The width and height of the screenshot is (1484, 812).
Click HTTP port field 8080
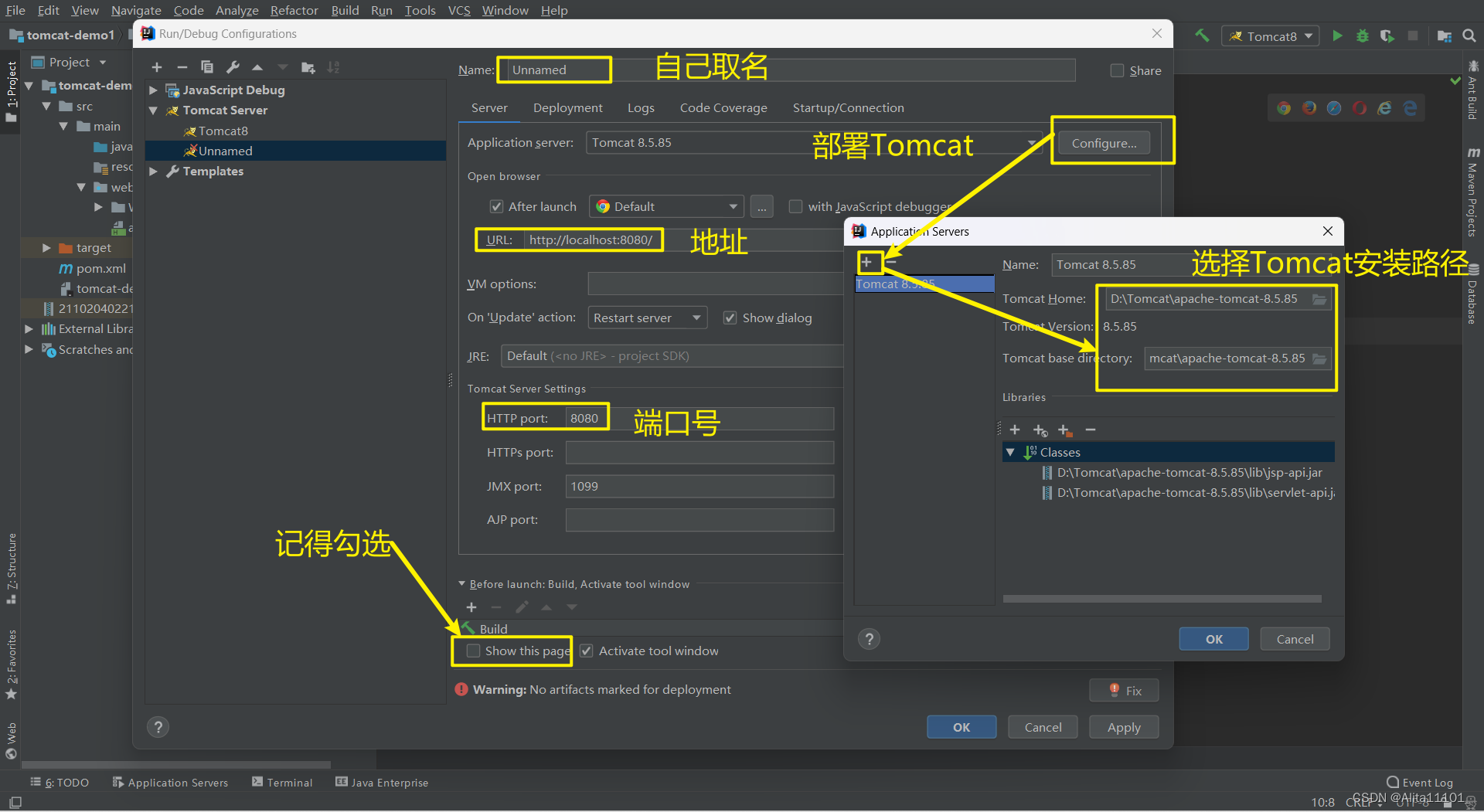point(699,419)
